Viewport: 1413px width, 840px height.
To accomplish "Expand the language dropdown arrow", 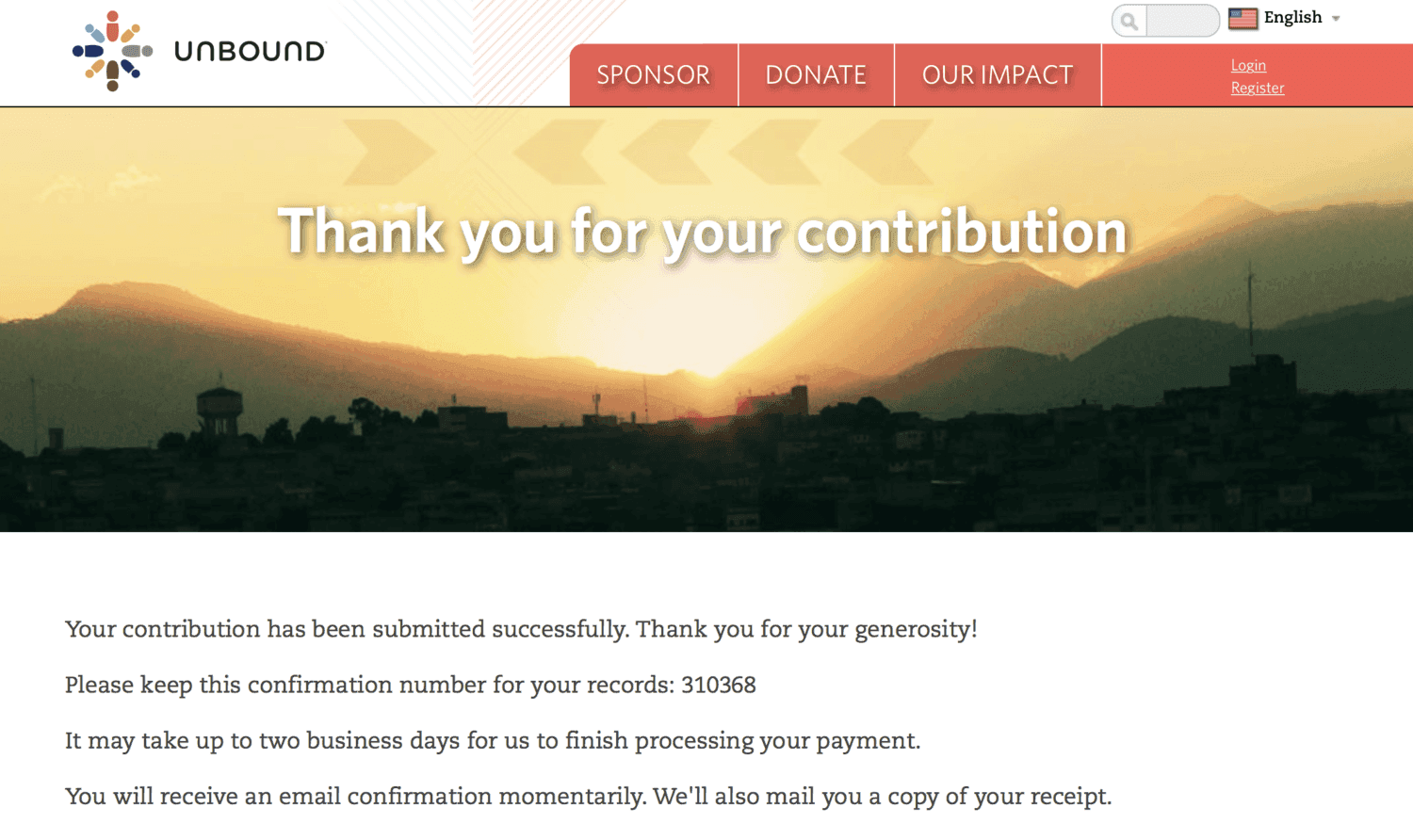I will coord(1336,19).
